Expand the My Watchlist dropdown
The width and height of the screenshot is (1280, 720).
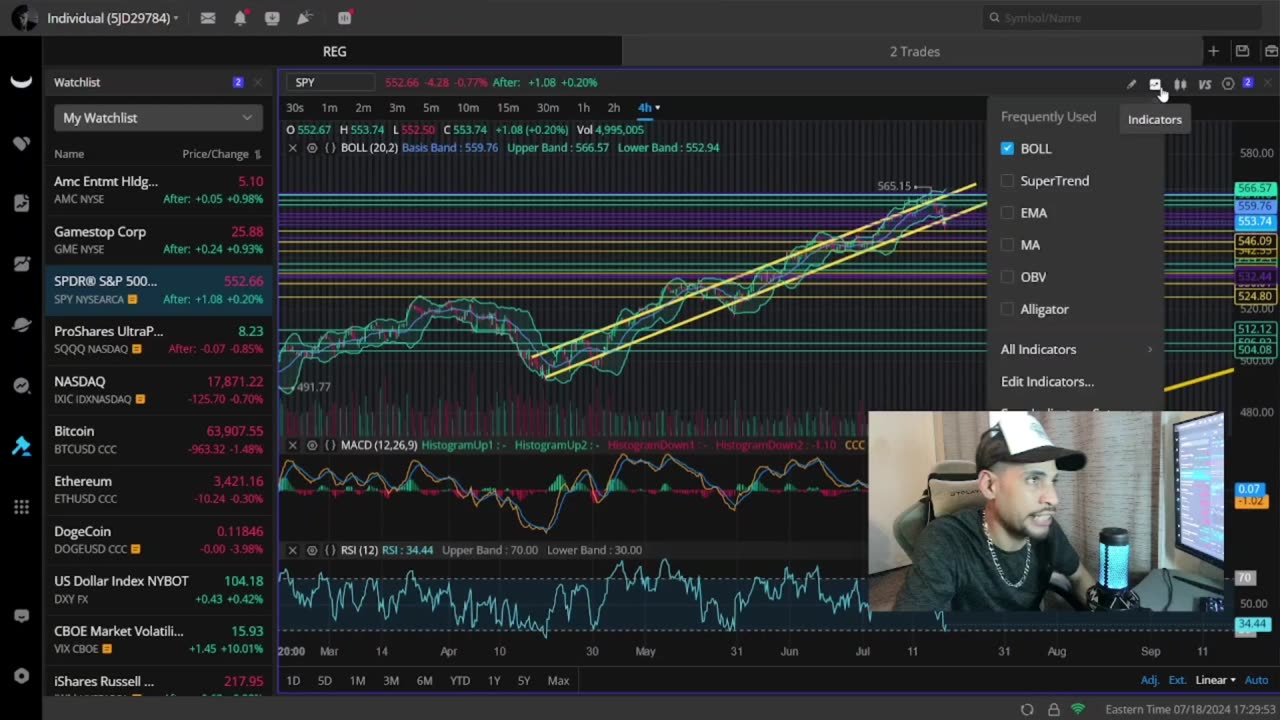[158, 118]
